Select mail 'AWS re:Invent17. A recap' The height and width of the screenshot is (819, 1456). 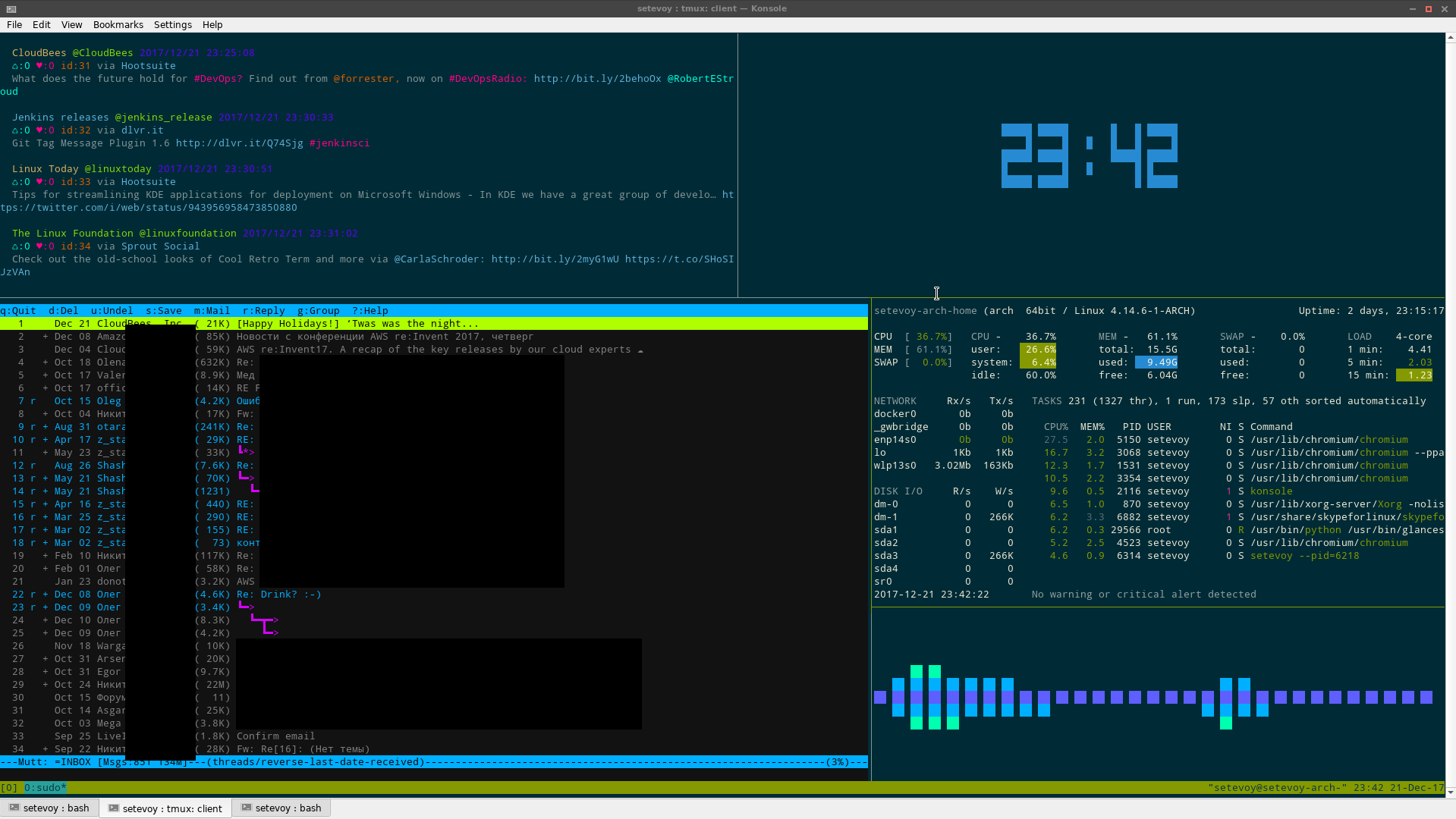click(x=434, y=349)
